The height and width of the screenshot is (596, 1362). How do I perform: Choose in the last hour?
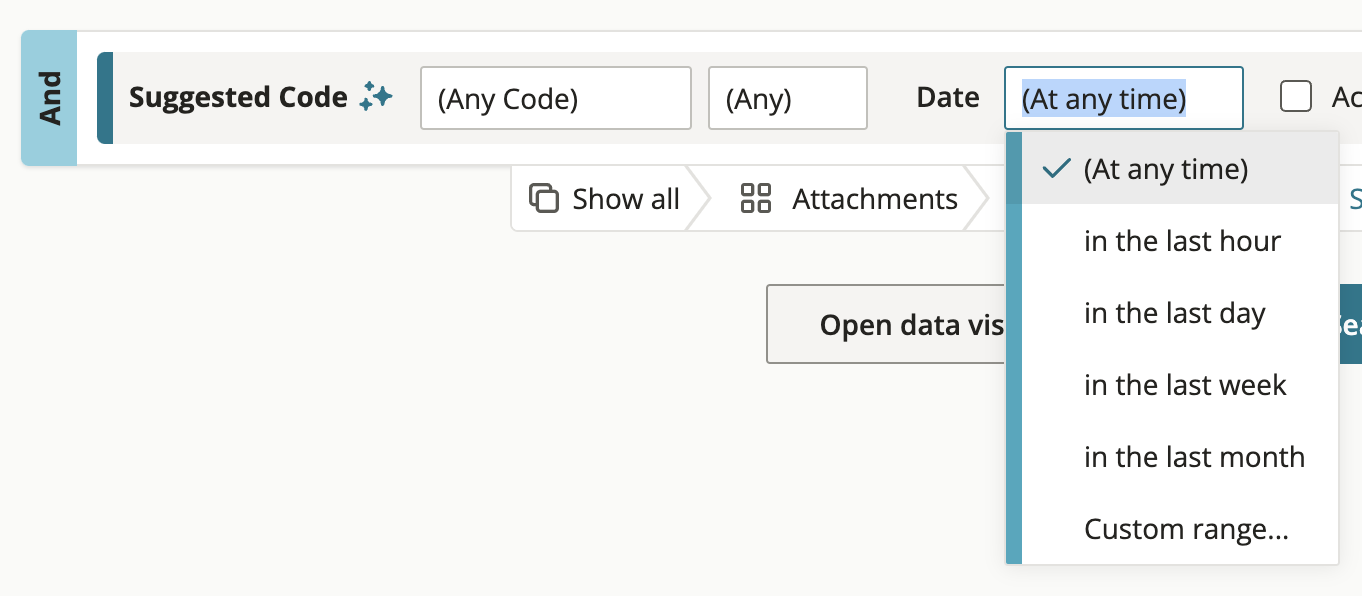(1180, 241)
